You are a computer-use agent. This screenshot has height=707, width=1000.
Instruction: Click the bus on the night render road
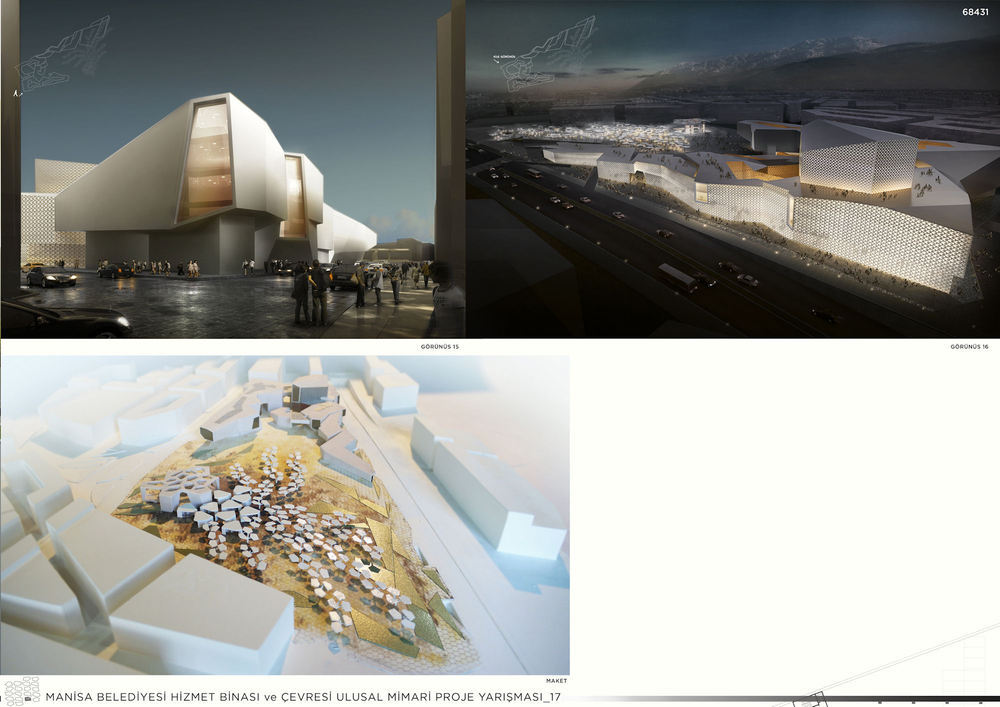pyautogui.click(x=677, y=277)
